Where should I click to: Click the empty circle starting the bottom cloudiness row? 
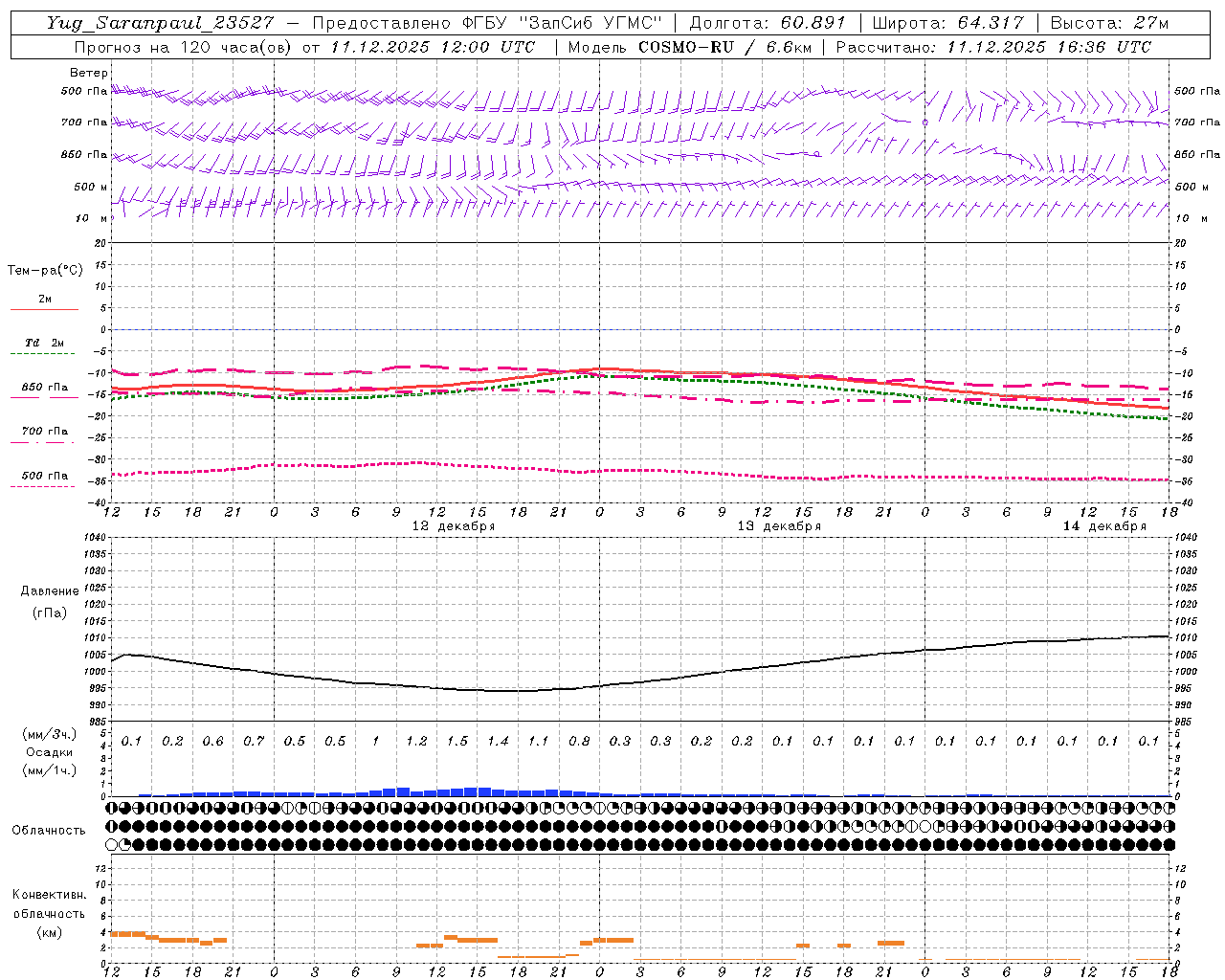112,844
